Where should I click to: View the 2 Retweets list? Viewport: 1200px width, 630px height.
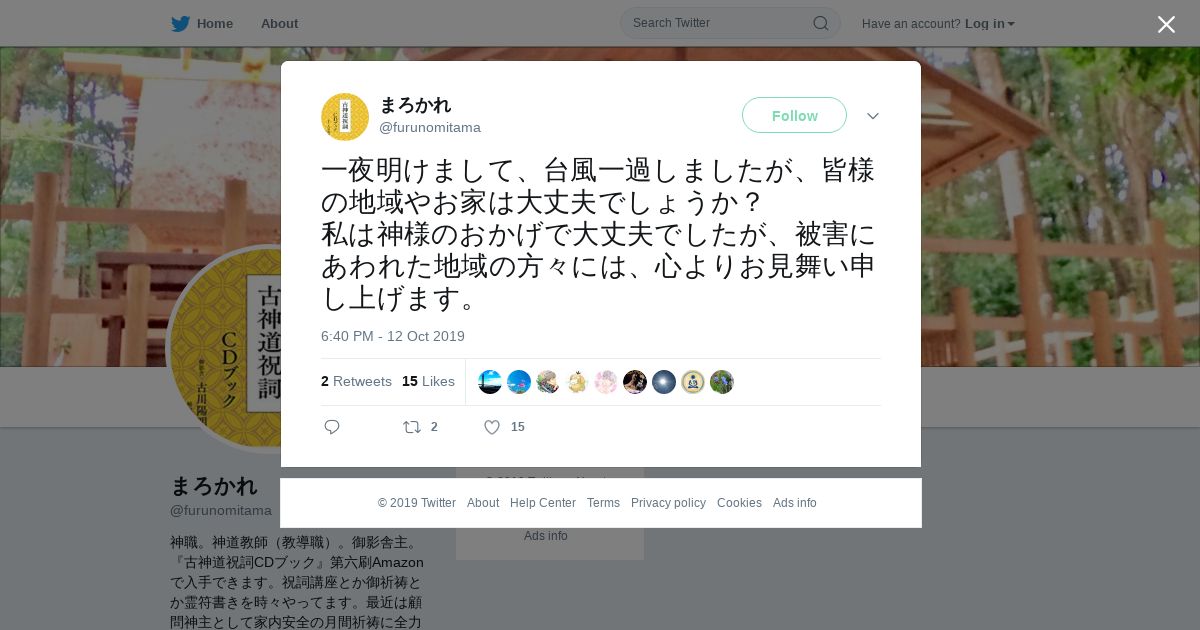coord(356,381)
